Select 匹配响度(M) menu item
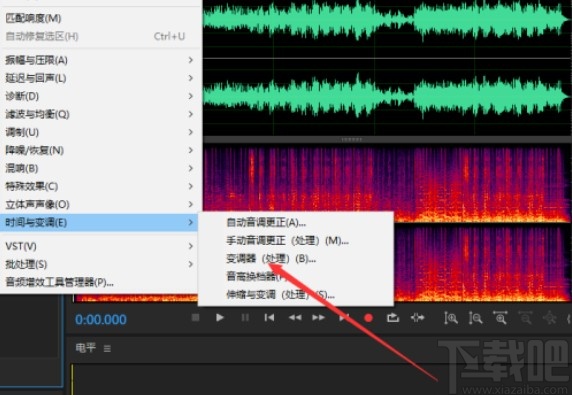Viewport: 572px width, 395px height. tap(101, 18)
